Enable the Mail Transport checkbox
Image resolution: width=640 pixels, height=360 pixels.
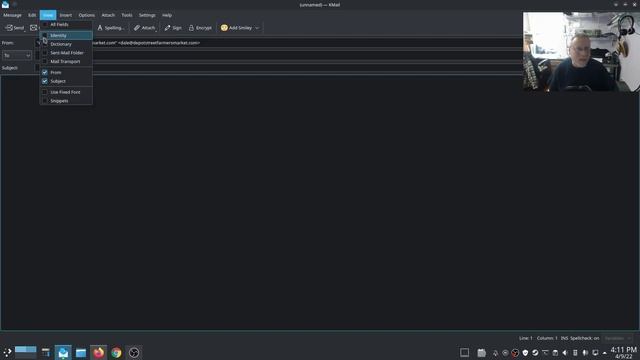45,61
